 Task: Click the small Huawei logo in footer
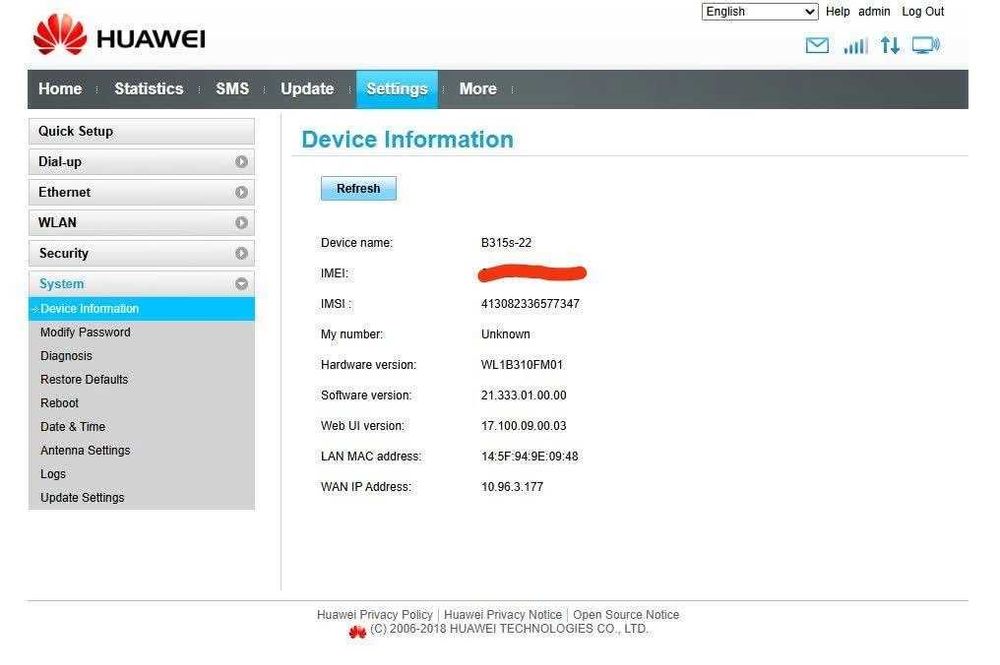[x=357, y=631]
